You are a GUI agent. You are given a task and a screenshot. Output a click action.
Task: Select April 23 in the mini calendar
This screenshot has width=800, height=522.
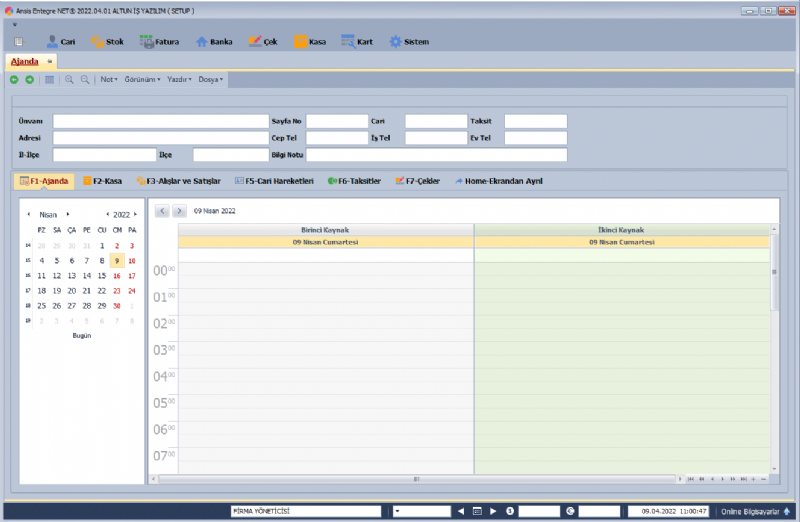coord(117,291)
